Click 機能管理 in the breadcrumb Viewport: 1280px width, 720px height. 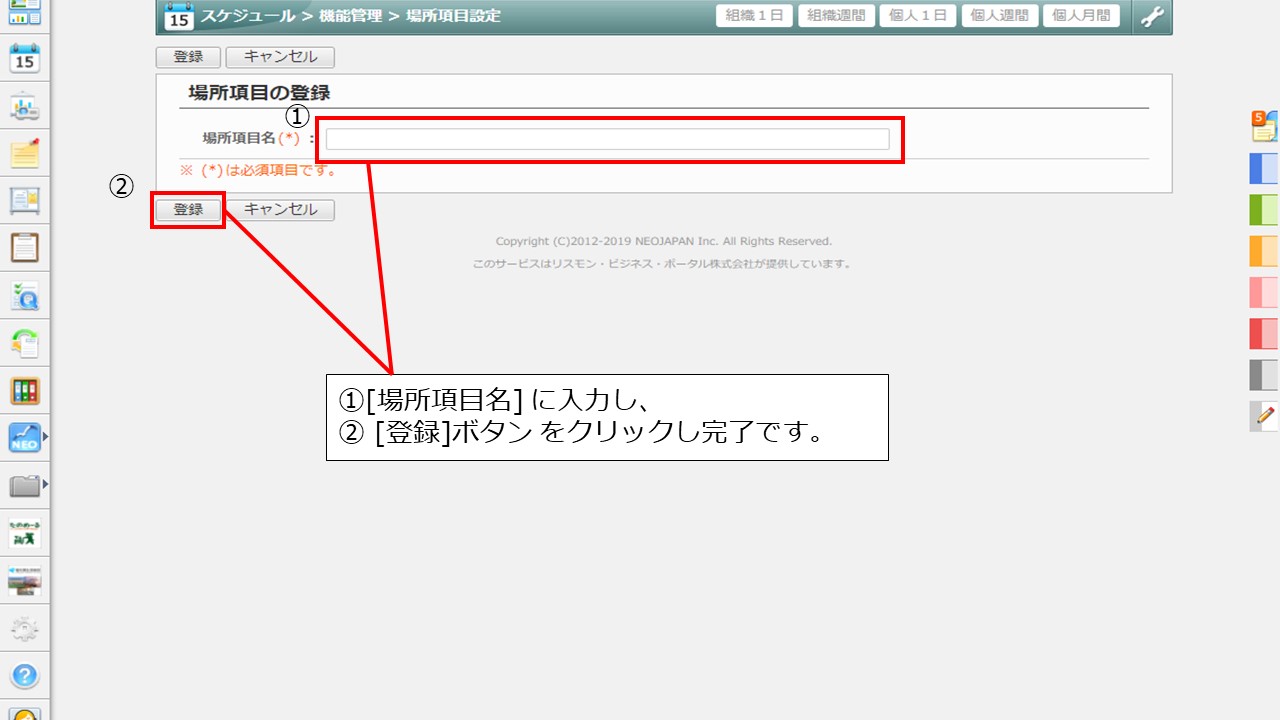(x=351, y=16)
